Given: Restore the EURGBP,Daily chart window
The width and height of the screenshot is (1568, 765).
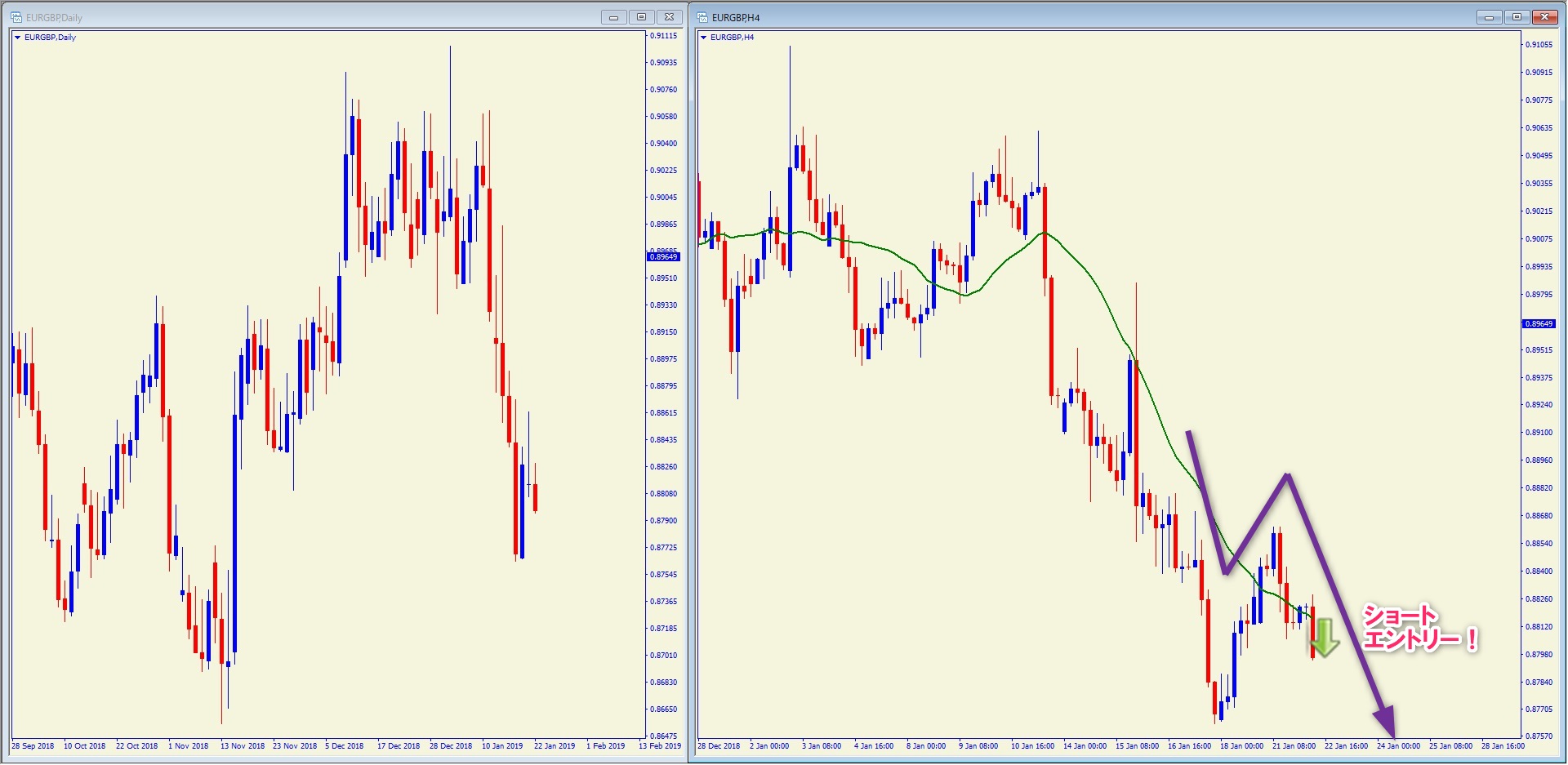Looking at the screenshot, I should coord(641,17).
